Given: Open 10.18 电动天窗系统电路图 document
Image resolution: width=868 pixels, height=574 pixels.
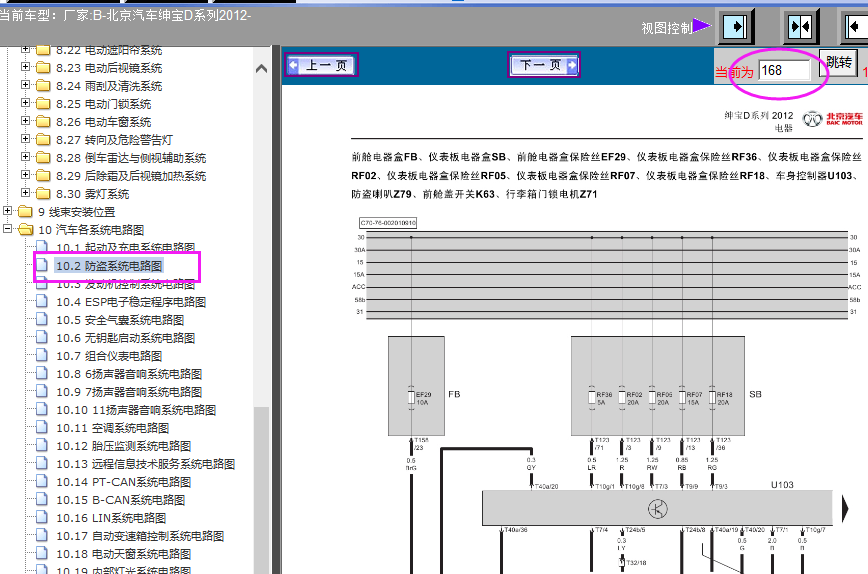Looking at the screenshot, I should tap(123, 554).
